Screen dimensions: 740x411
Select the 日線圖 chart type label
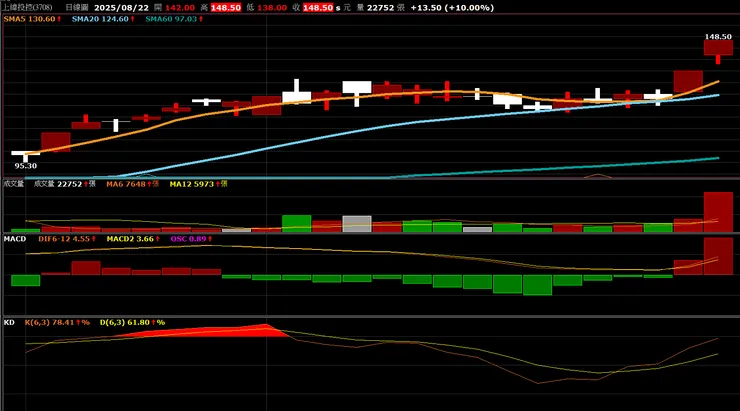click(x=76, y=8)
